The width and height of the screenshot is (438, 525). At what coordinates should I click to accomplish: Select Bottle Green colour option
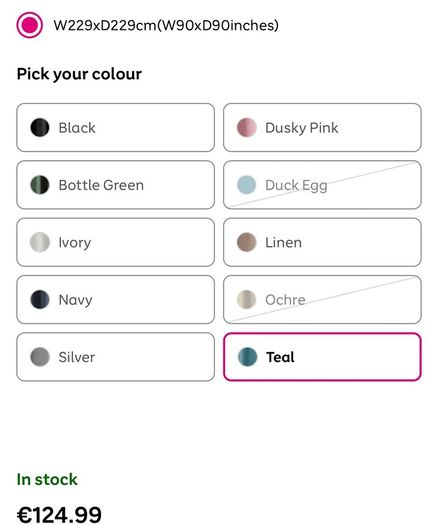point(116,185)
